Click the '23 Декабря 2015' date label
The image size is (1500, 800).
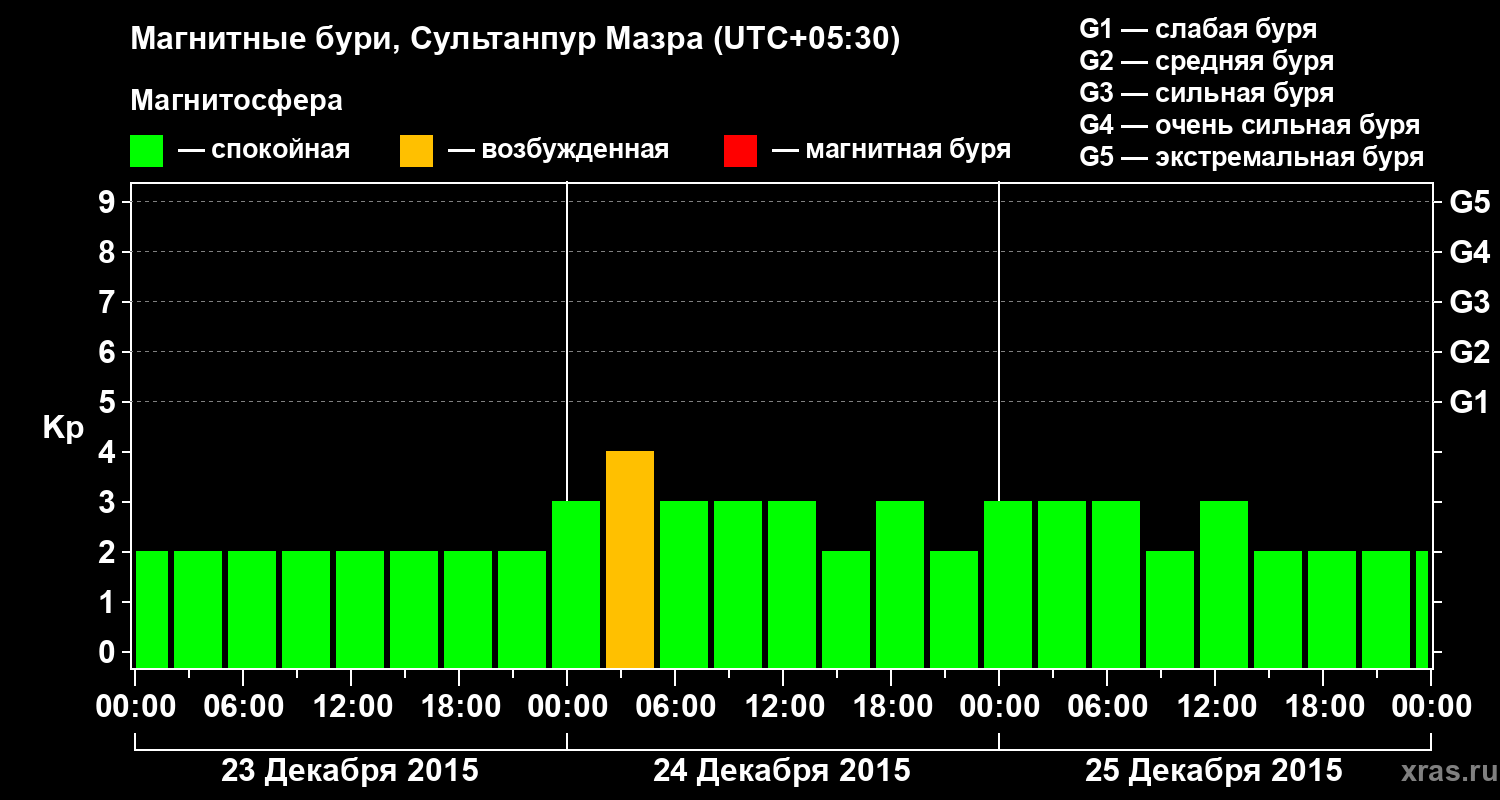click(x=350, y=771)
